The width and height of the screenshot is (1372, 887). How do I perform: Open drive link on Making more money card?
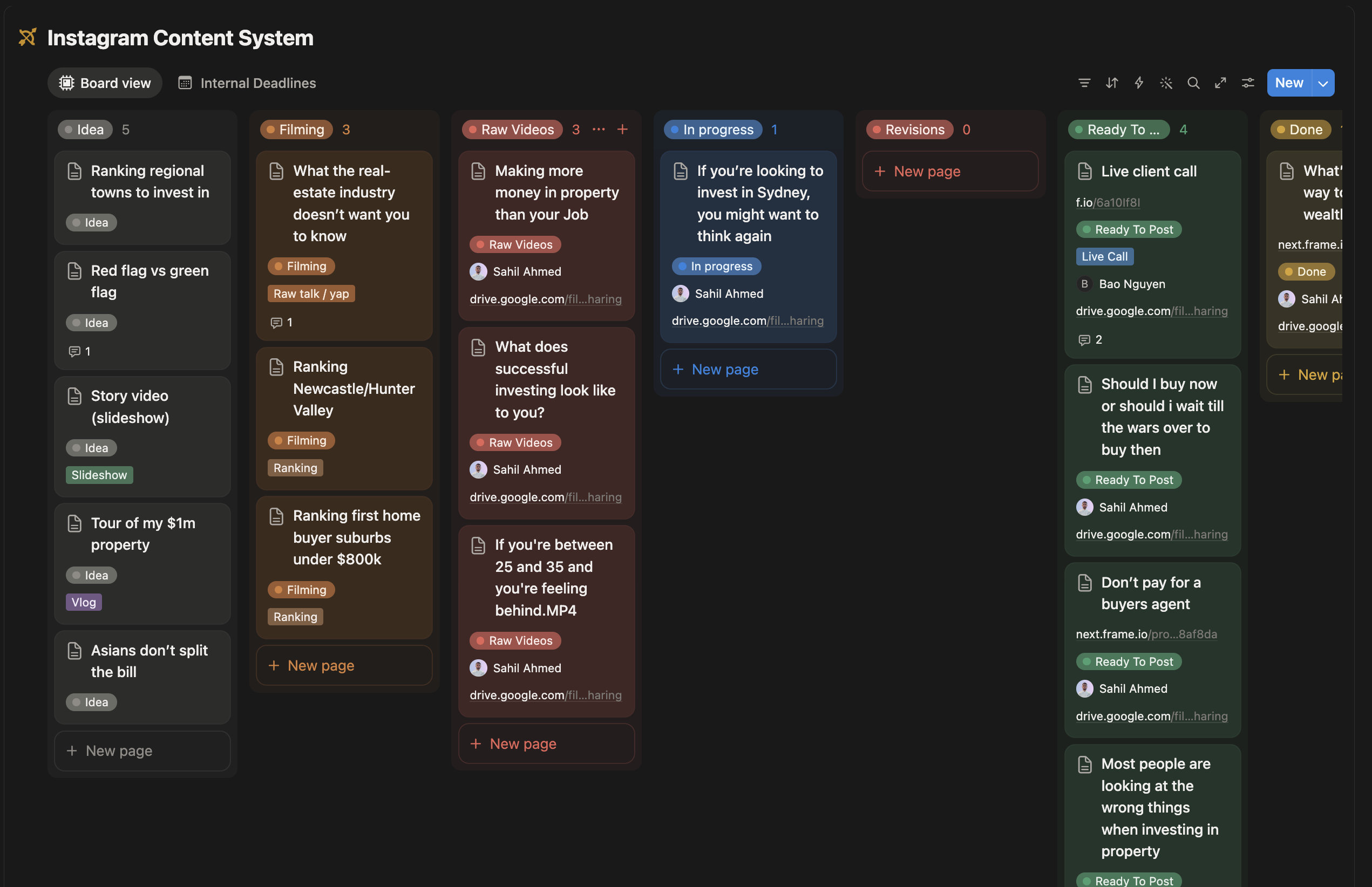coord(546,299)
